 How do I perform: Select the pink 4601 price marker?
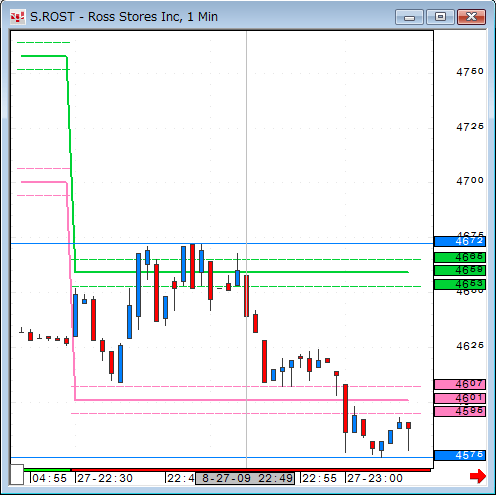460,398
